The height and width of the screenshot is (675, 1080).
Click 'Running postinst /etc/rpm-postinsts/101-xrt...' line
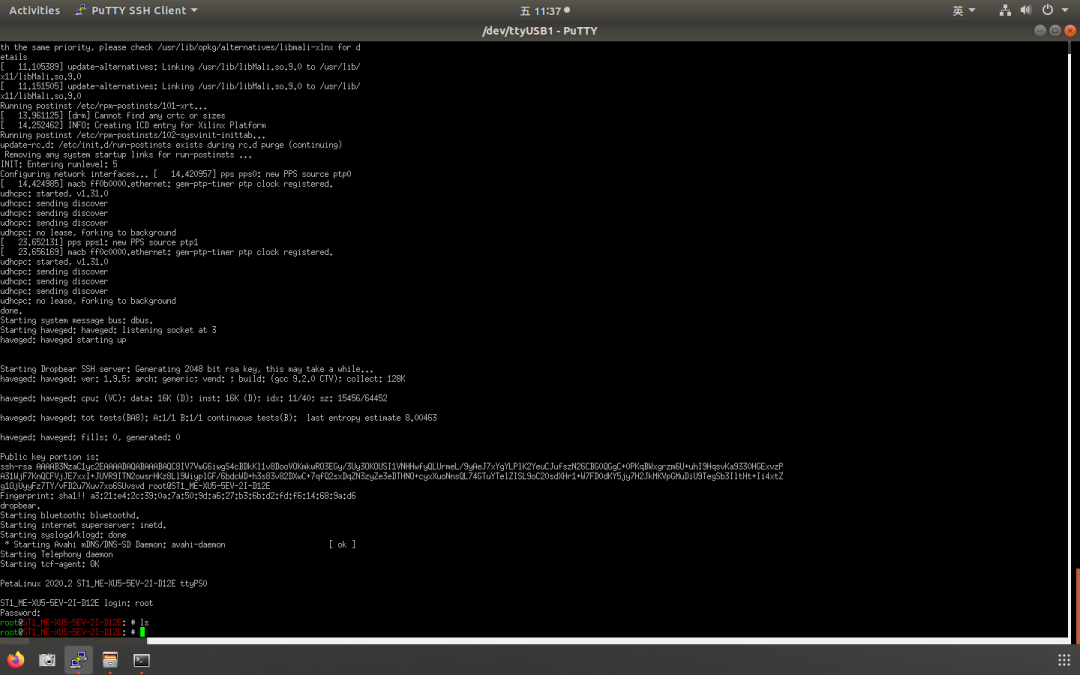click(103, 106)
